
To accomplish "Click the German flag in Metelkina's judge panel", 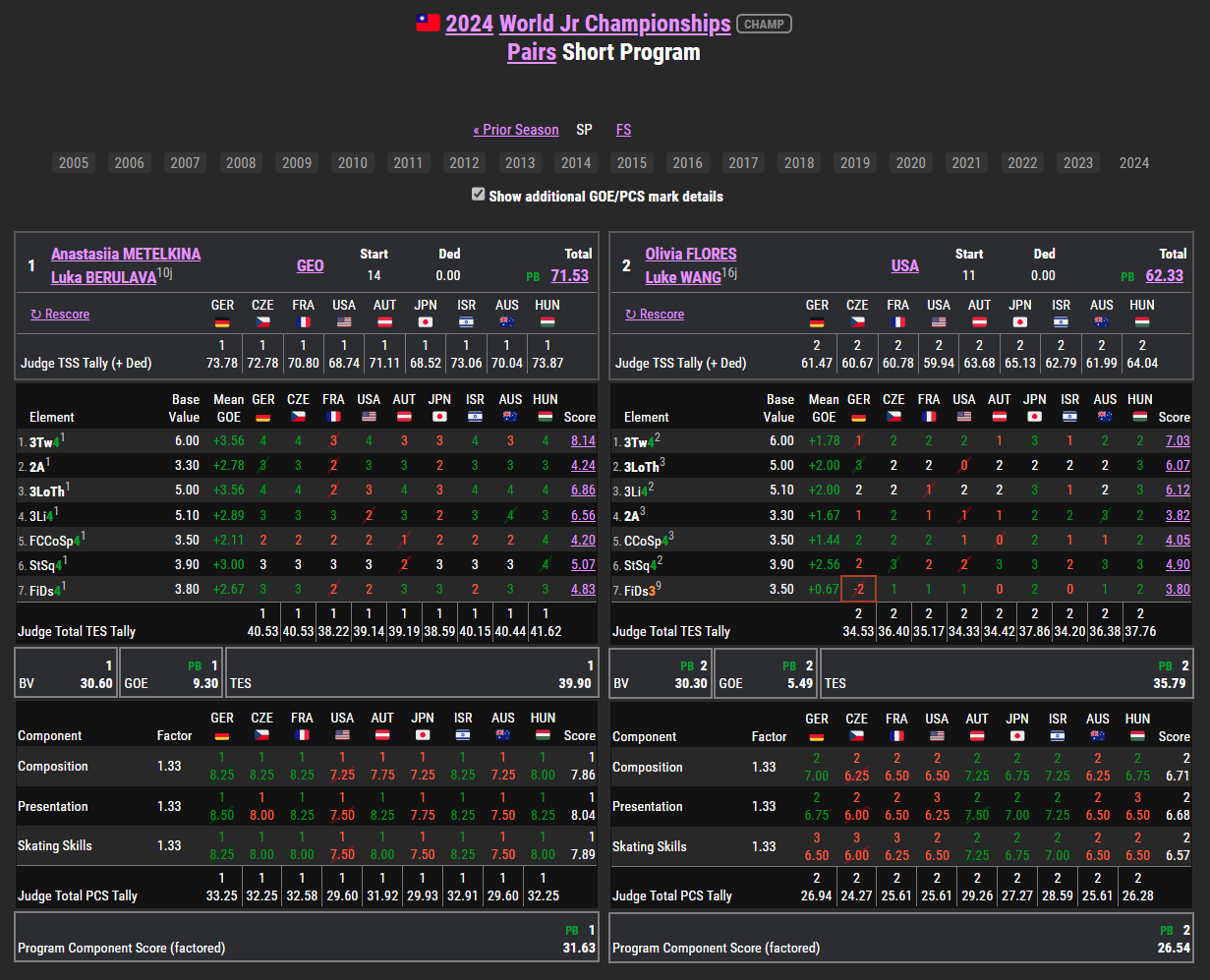I will coord(222,321).
